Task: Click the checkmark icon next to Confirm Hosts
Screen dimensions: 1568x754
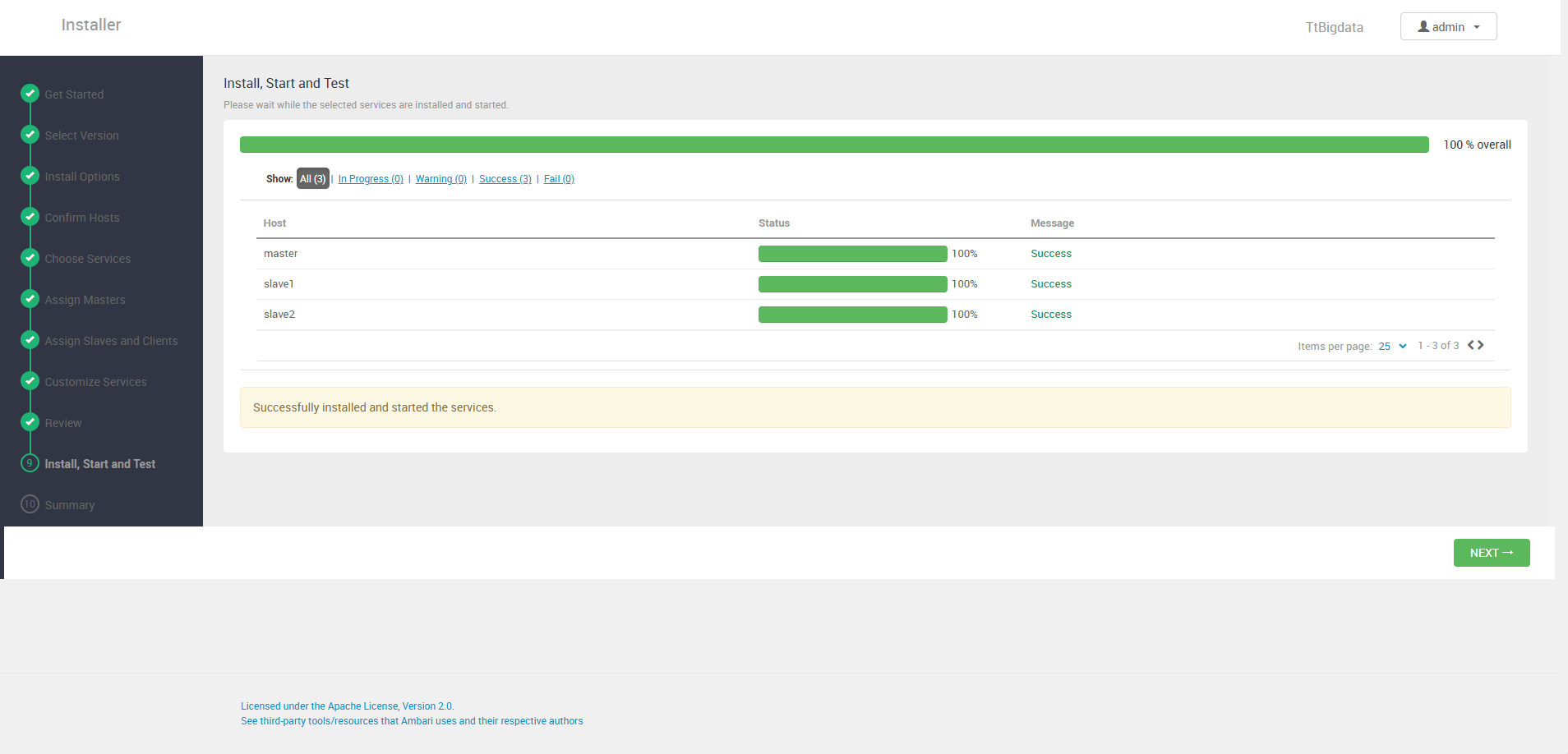Action: pos(30,217)
